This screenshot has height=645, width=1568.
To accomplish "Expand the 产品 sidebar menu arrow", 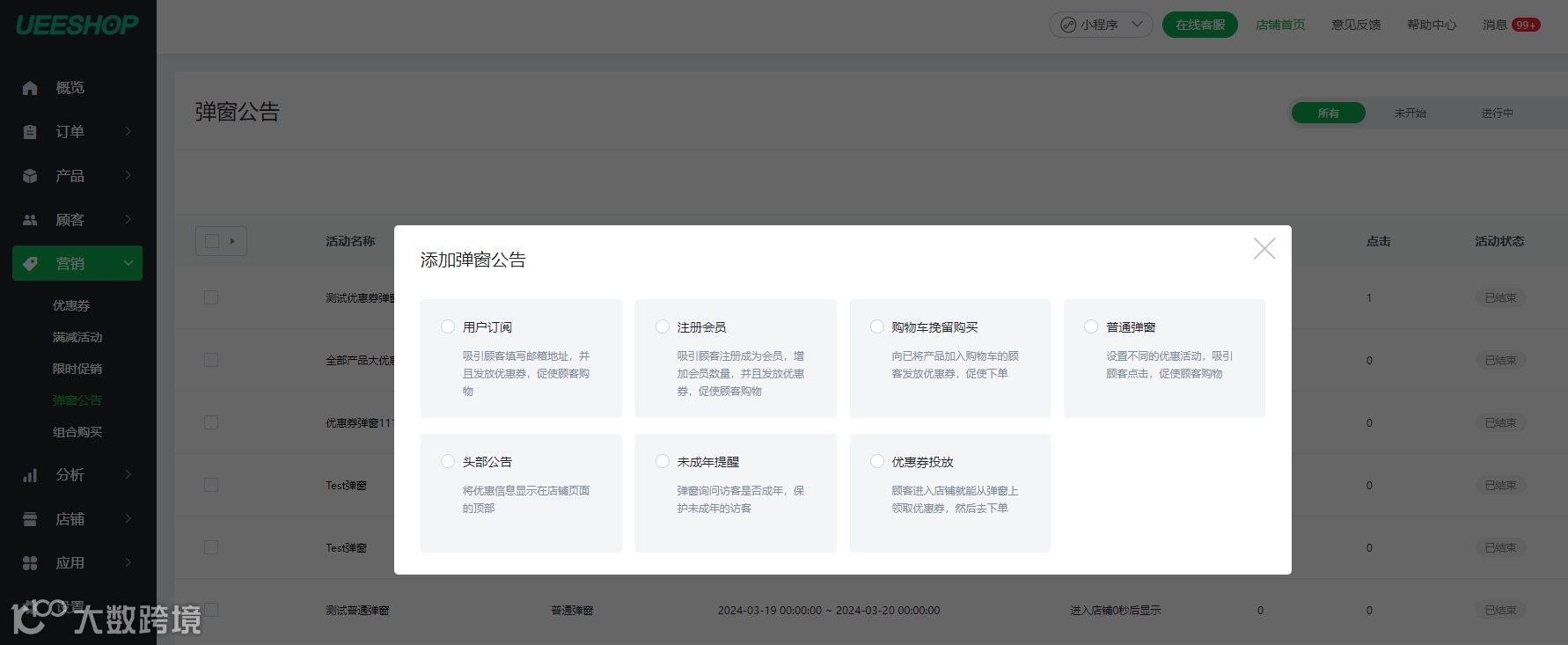I will [x=128, y=175].
